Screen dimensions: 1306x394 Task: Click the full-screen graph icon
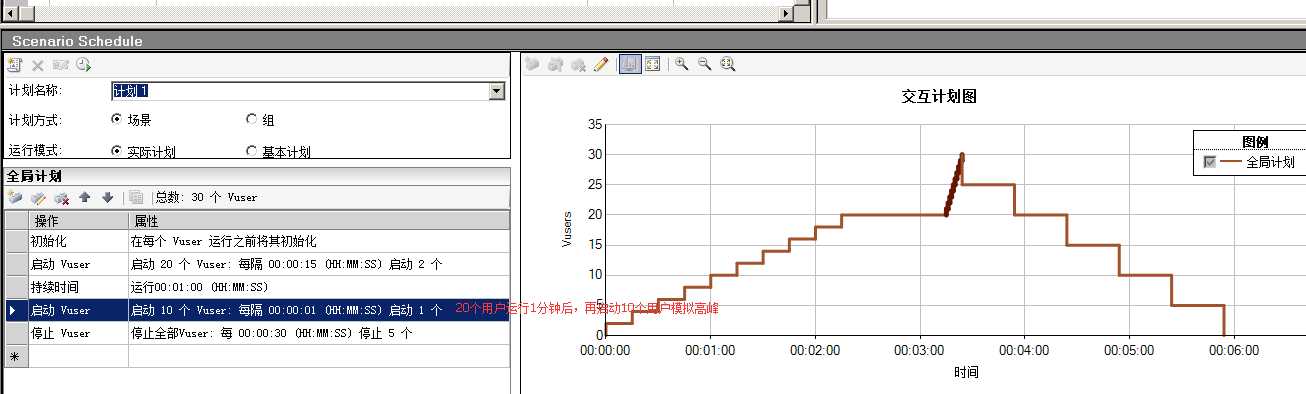point(653,64)
